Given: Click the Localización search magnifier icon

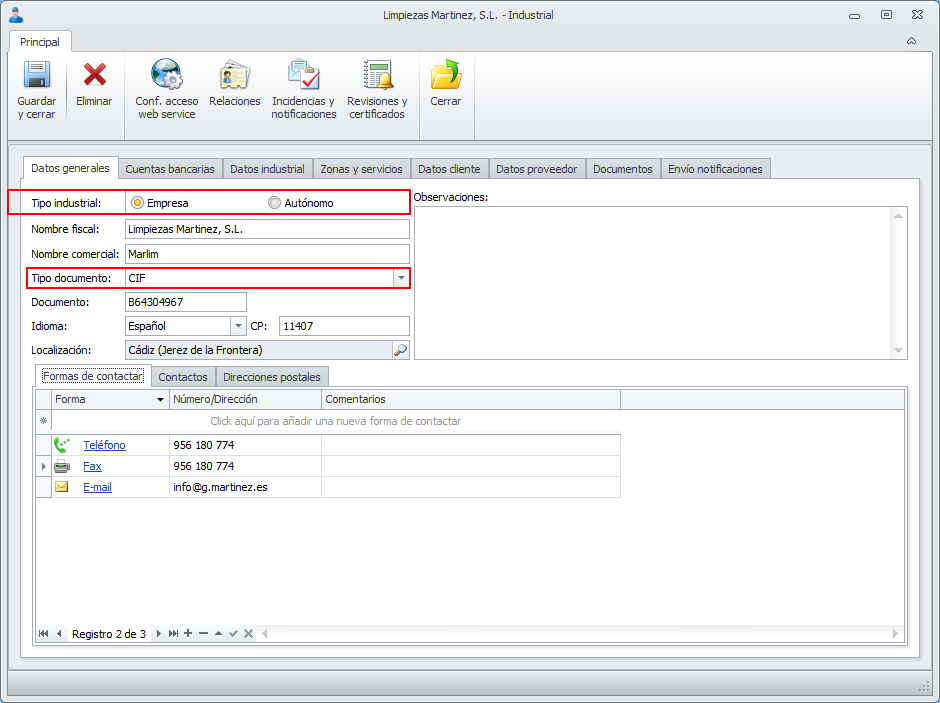Looking at the screenshot, I should 400,350.
